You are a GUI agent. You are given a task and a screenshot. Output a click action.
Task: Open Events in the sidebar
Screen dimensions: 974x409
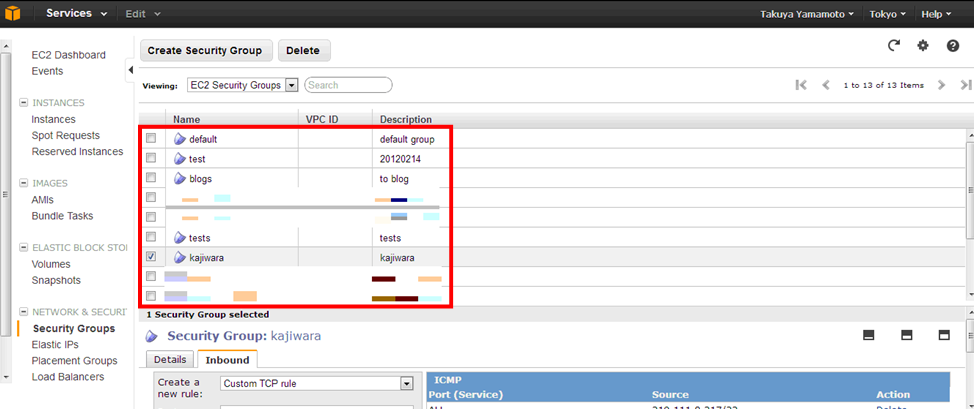pos(47,71)
